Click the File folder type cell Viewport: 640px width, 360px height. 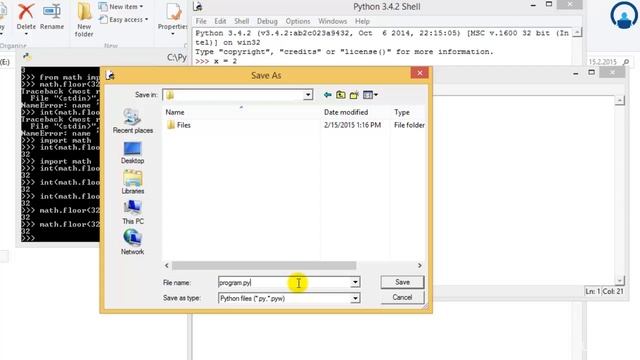pos(409,125)
